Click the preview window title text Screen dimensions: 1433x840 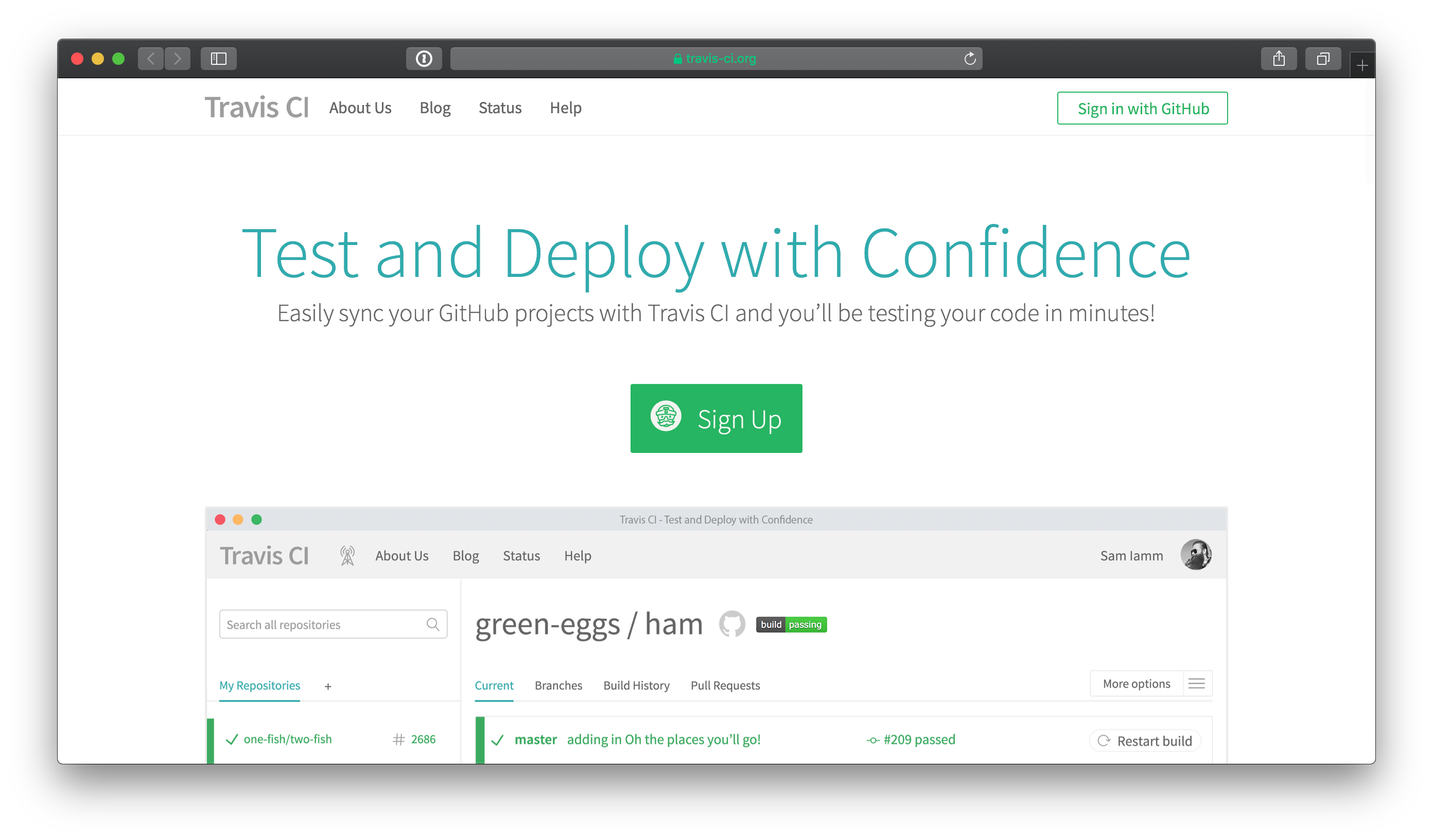715,519
